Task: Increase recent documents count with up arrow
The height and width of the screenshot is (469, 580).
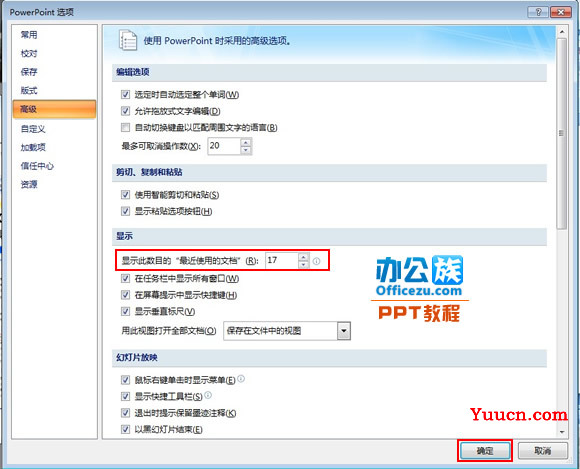Action: (x=303, y=257)
